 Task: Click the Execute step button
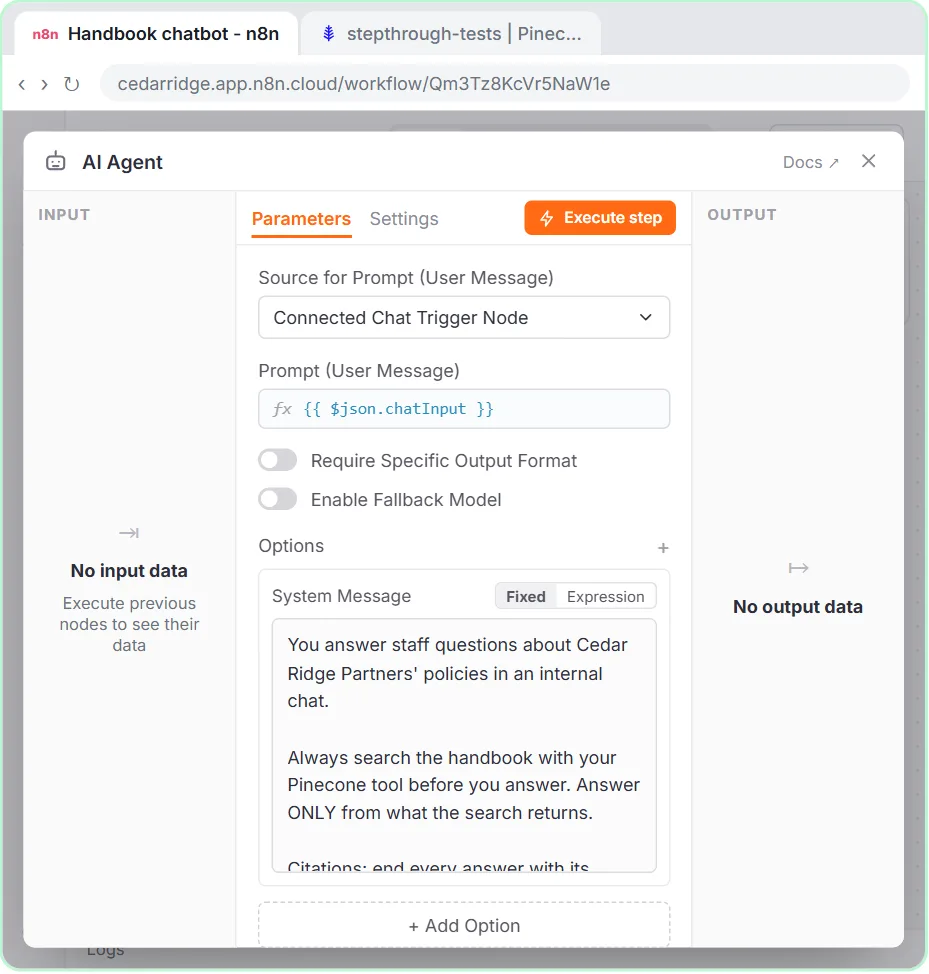pyautogui.click(x=600, y=218)
